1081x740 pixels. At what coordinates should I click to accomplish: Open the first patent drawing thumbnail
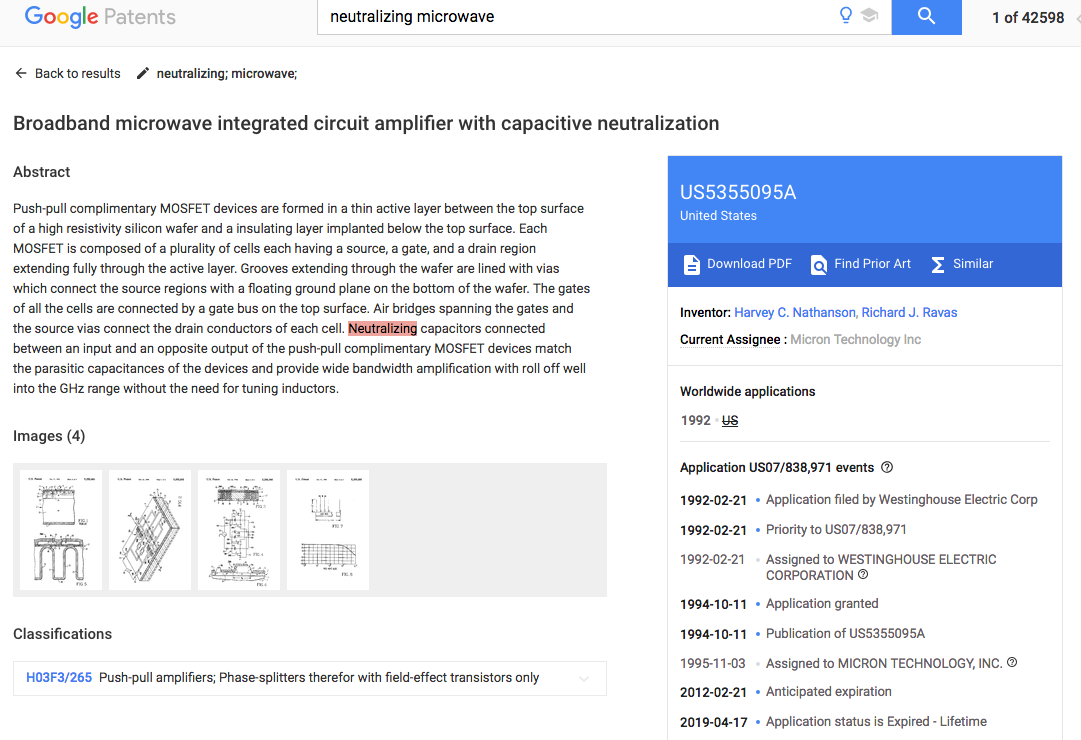coord(61,530)
